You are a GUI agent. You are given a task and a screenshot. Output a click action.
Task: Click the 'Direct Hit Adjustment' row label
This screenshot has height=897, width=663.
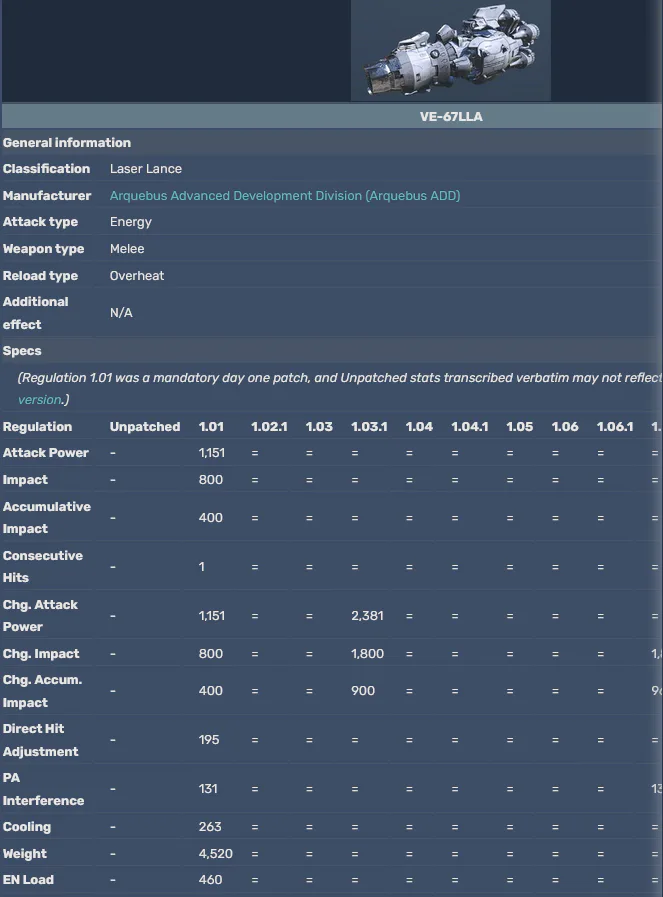[41, 740]
